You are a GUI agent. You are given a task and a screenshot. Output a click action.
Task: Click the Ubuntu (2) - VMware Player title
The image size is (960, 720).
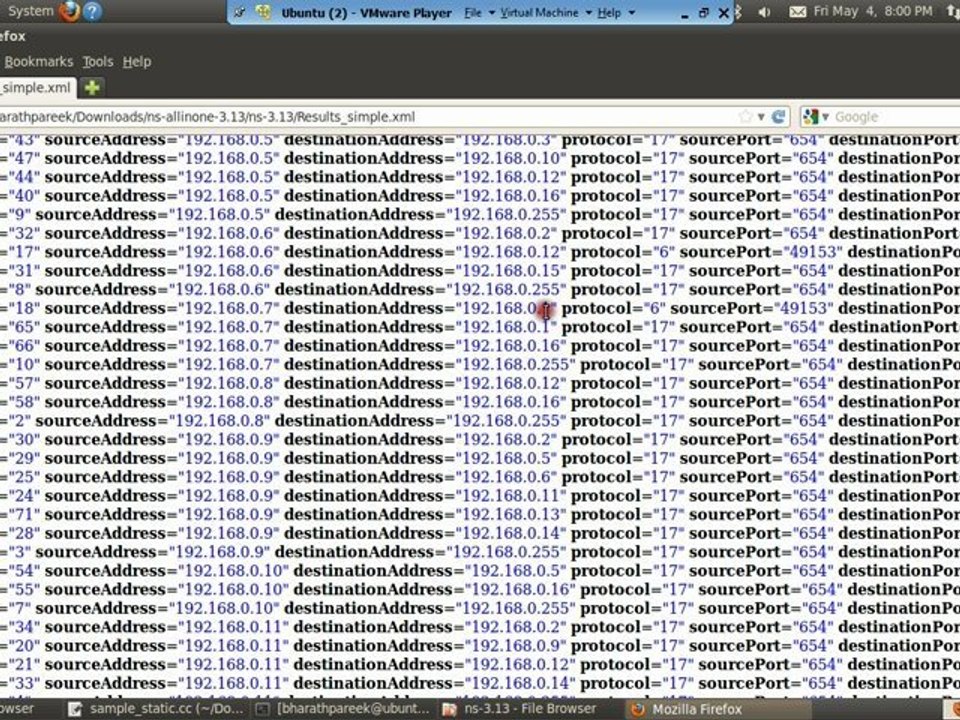pos(366,13)
